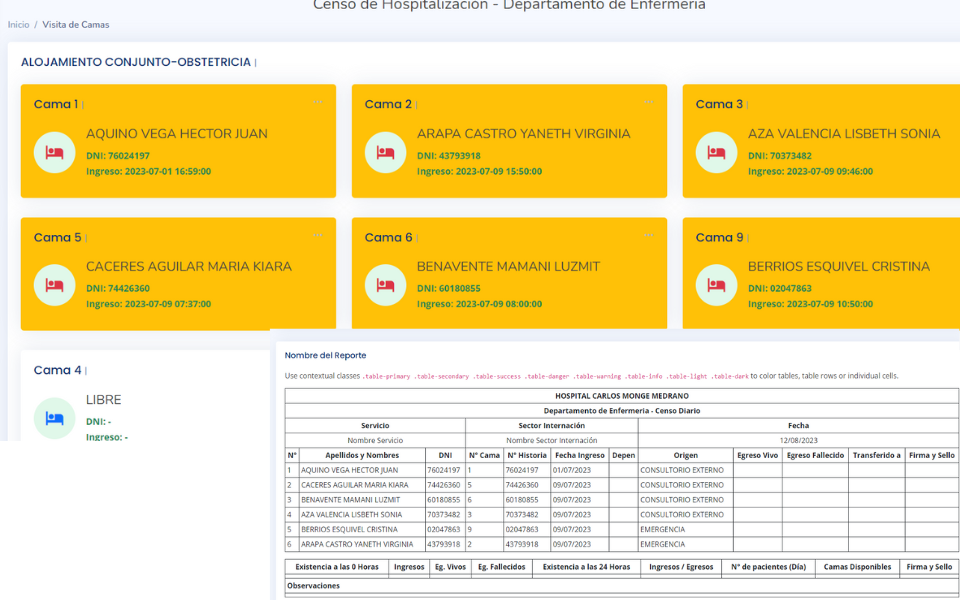Click the Observaciones row in the report

(x=314, y=586)
